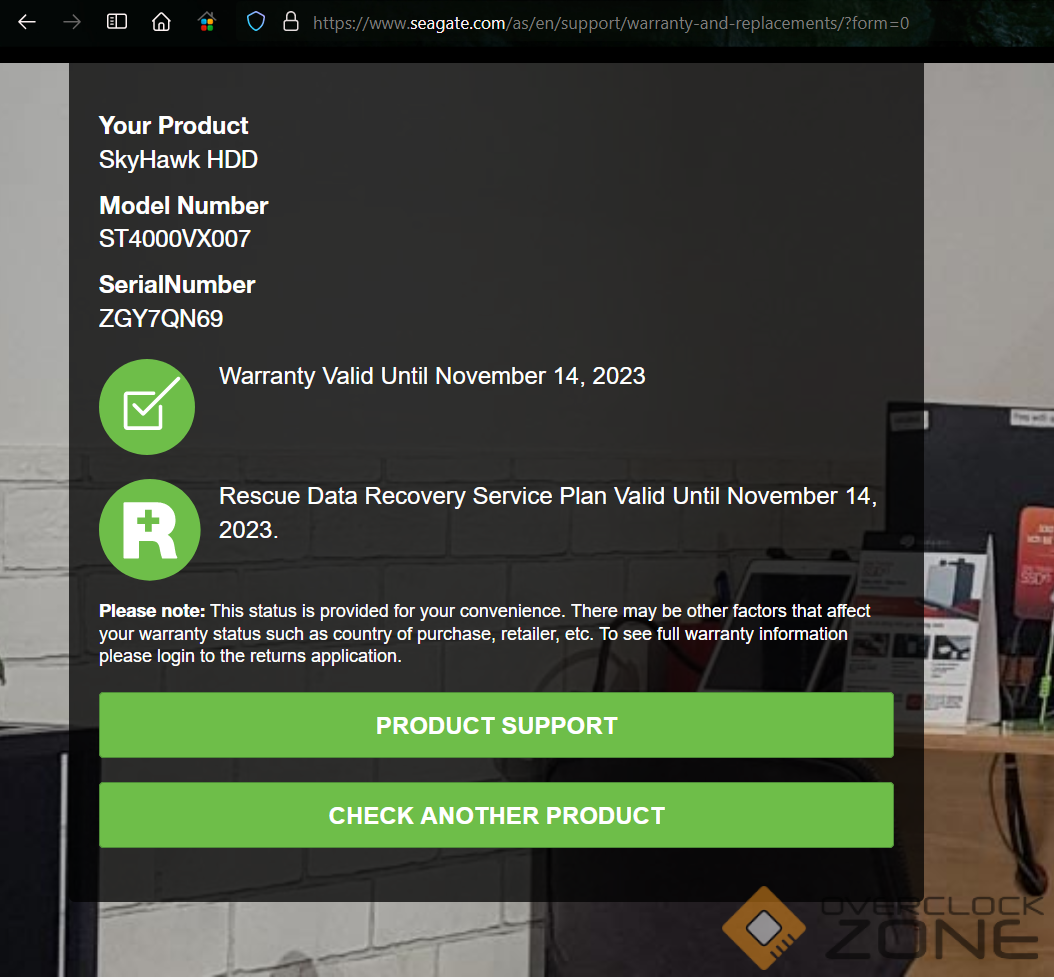
Task: Toggle the browser sidebar panel icon
Action: (117, 22)
